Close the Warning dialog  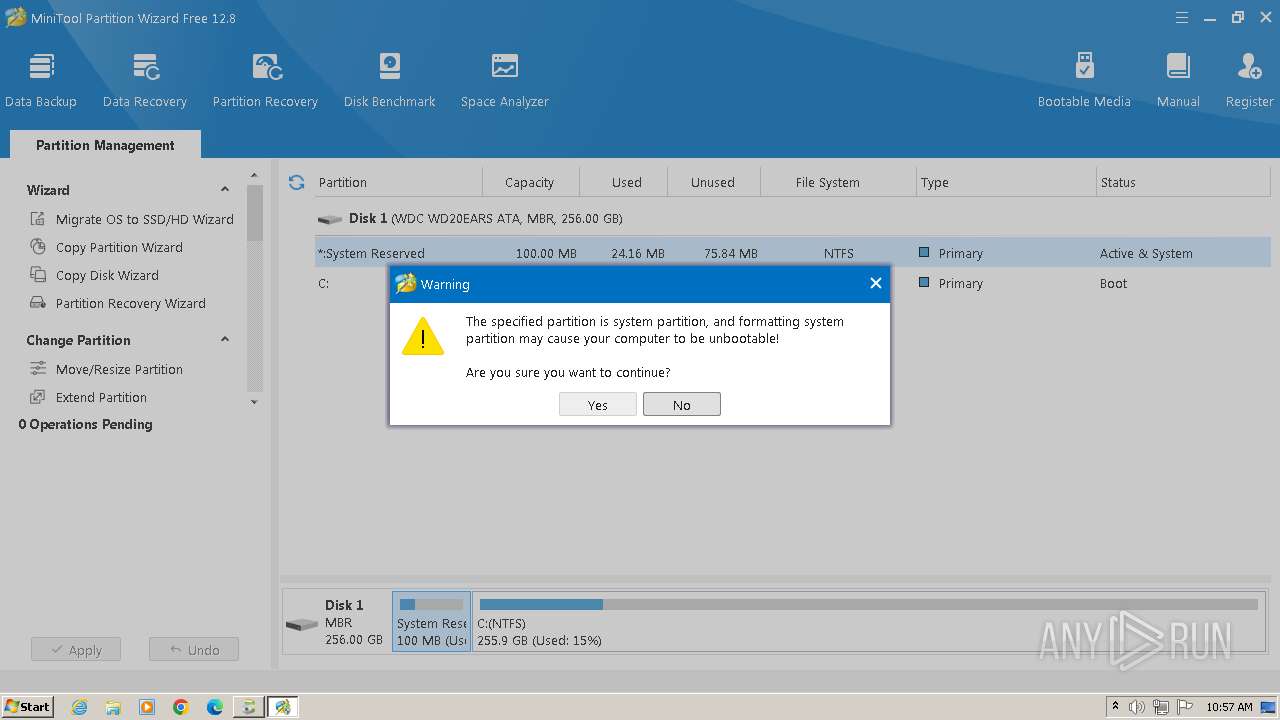point(876,284)
